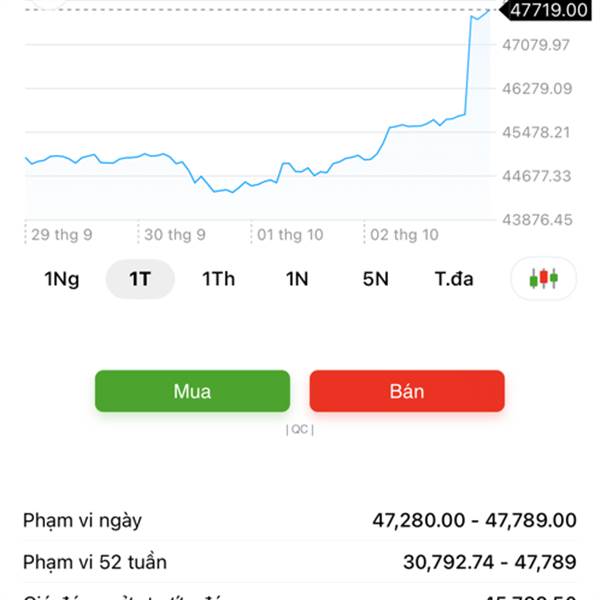Show the 5N price history
This screenshot has width=600, height=600.
coord(375,279)
